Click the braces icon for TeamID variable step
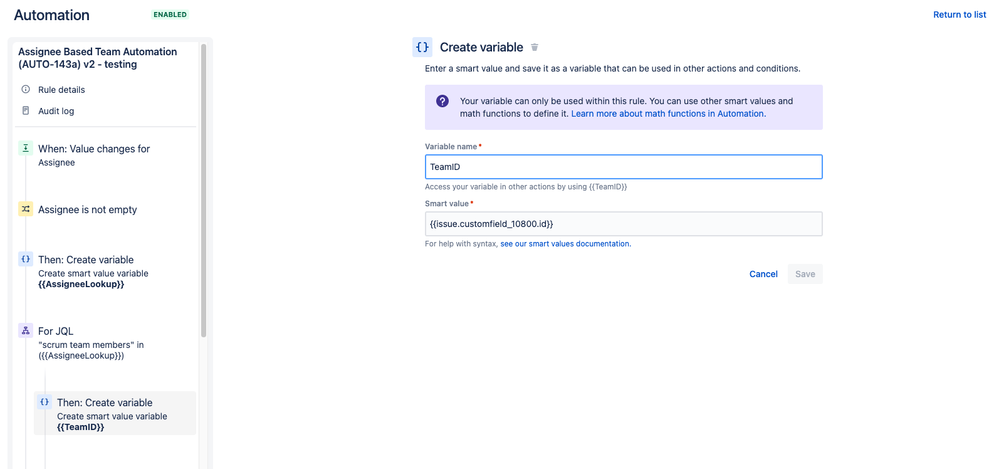 coord(44,402)
